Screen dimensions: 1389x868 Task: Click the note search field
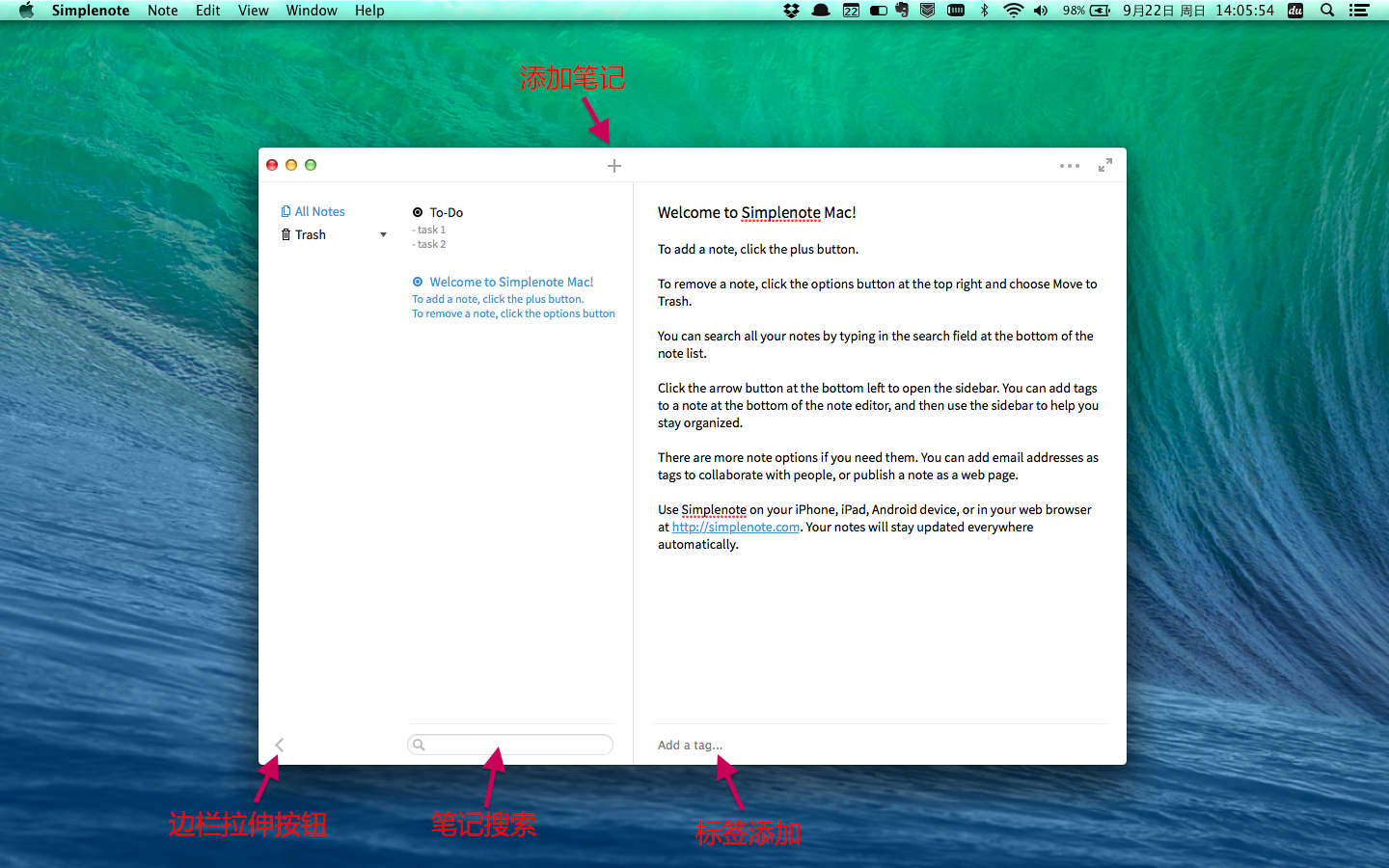510,745
